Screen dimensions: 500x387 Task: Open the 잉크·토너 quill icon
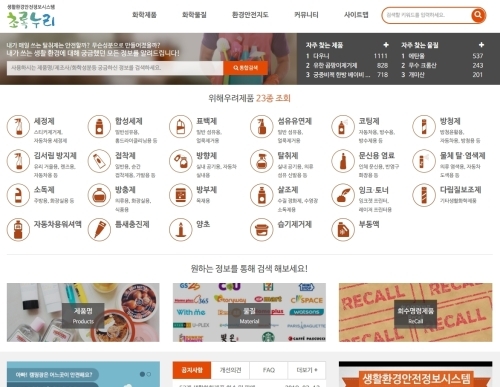(343, 195)
